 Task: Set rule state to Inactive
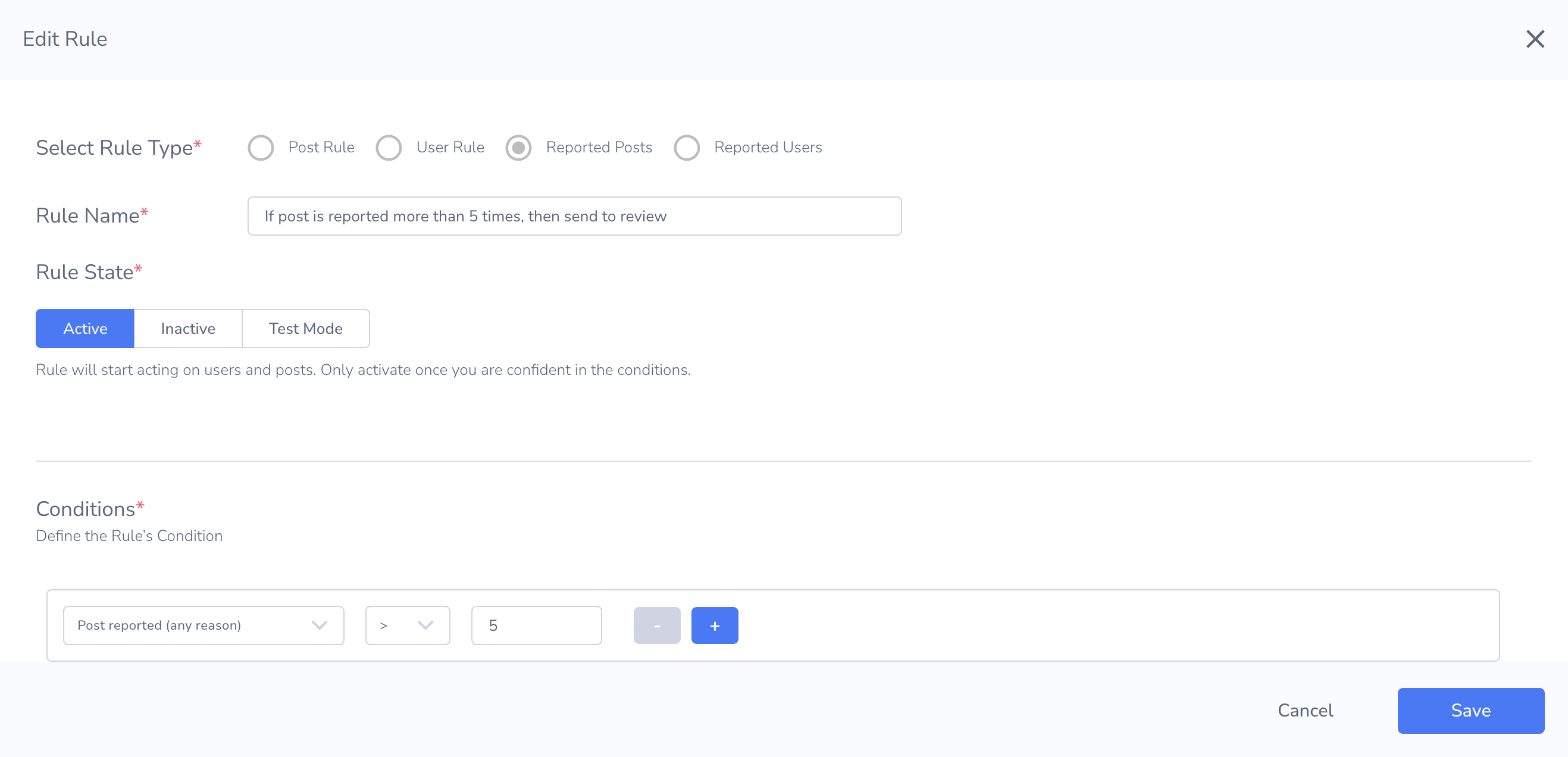pyautogui.click(x=188, y=329)
